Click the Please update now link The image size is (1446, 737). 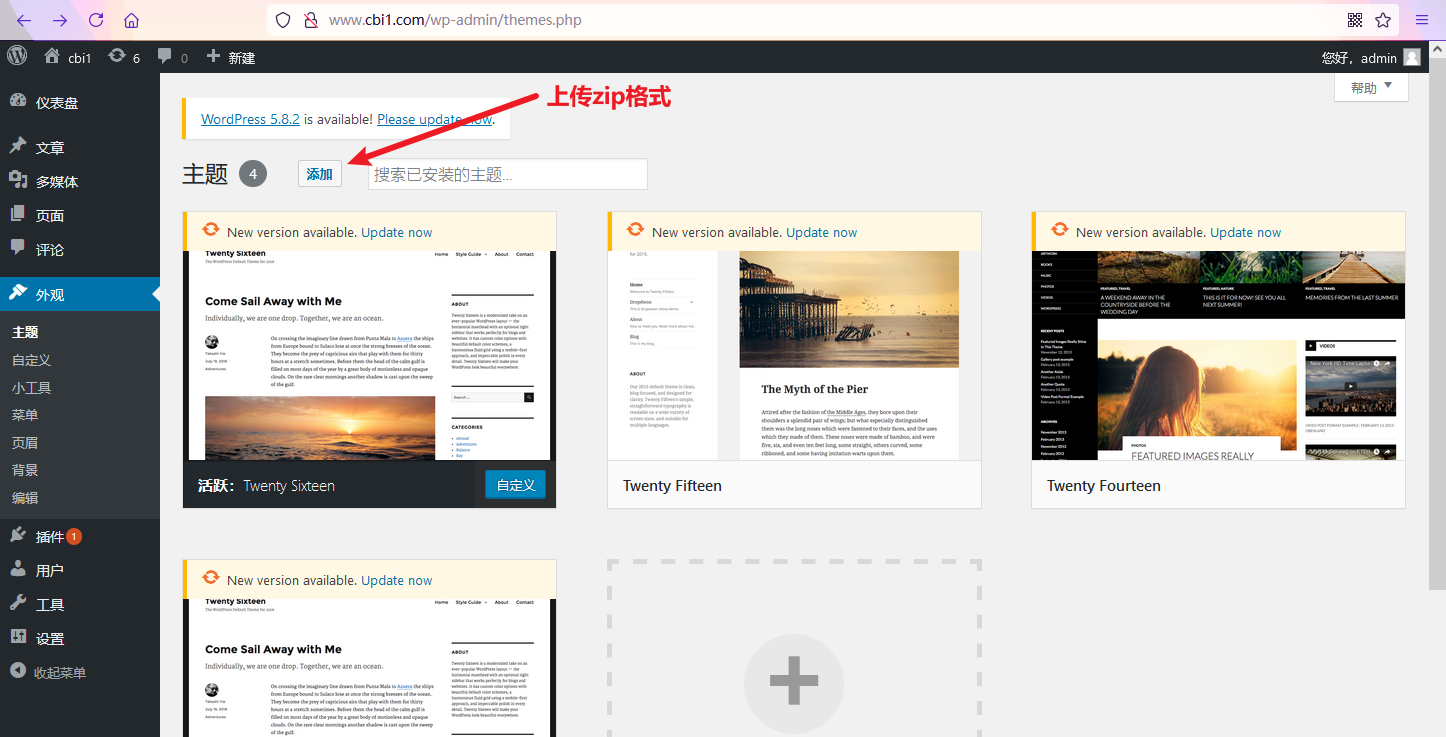coord(434,118)
